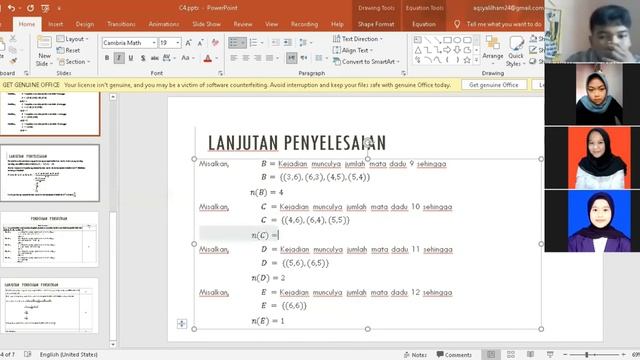This screenshot has height=360, width=640.
Task: Switch to Slide Sorter view
Action: pos(511,355)
